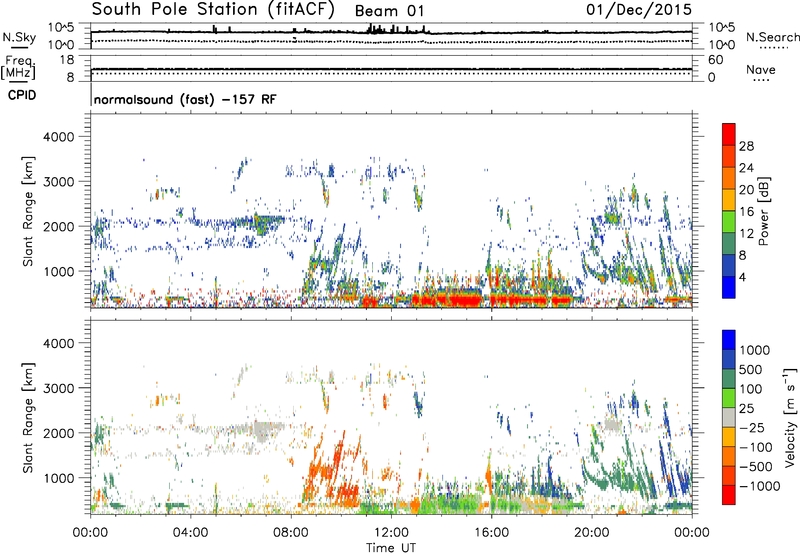Click the '20:00' time axis tick label
This screenshot has width=800, height=554.
[x=592, y=533]
